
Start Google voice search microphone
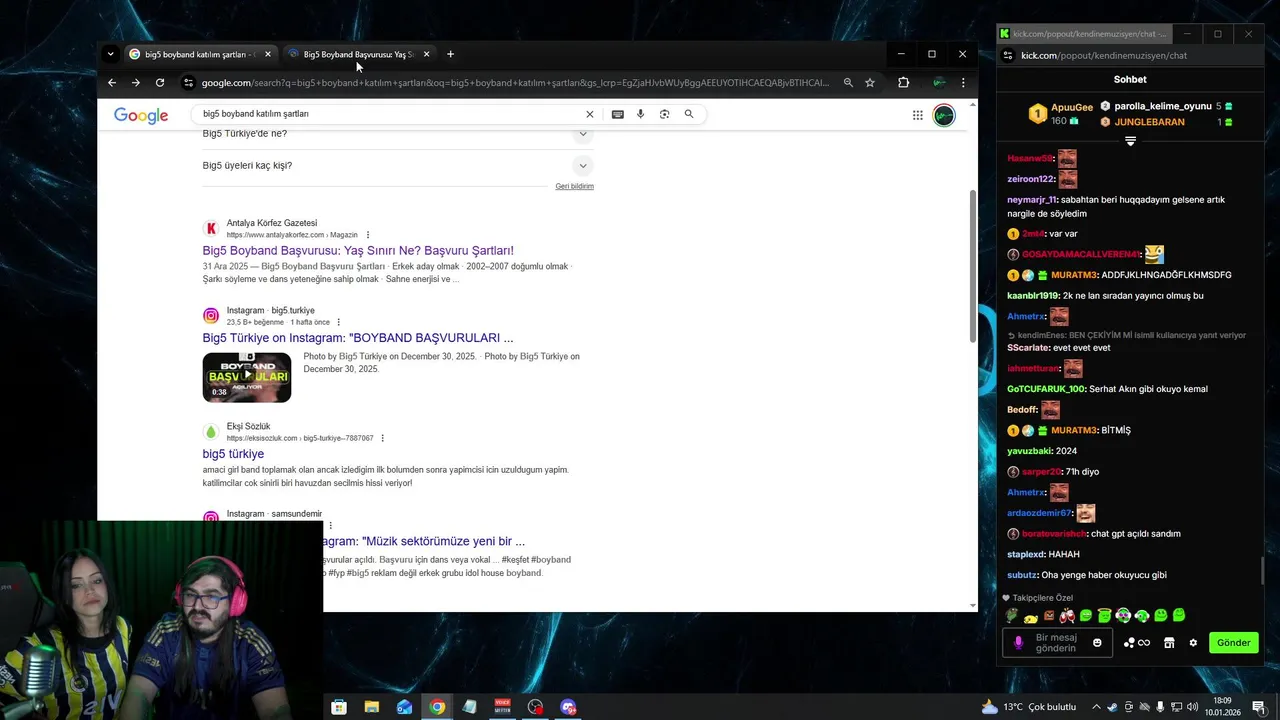[641, 114]
